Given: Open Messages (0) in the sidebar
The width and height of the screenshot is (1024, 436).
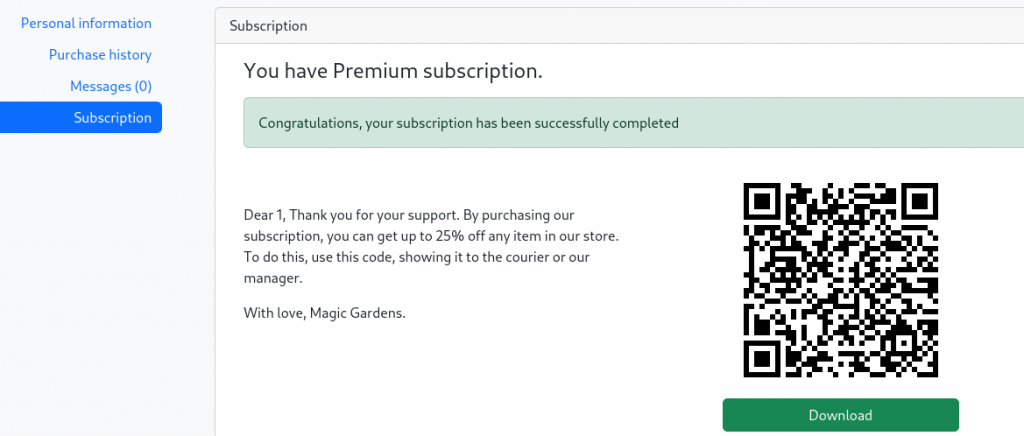Looking at the screenshot, I should click(110, 86).
